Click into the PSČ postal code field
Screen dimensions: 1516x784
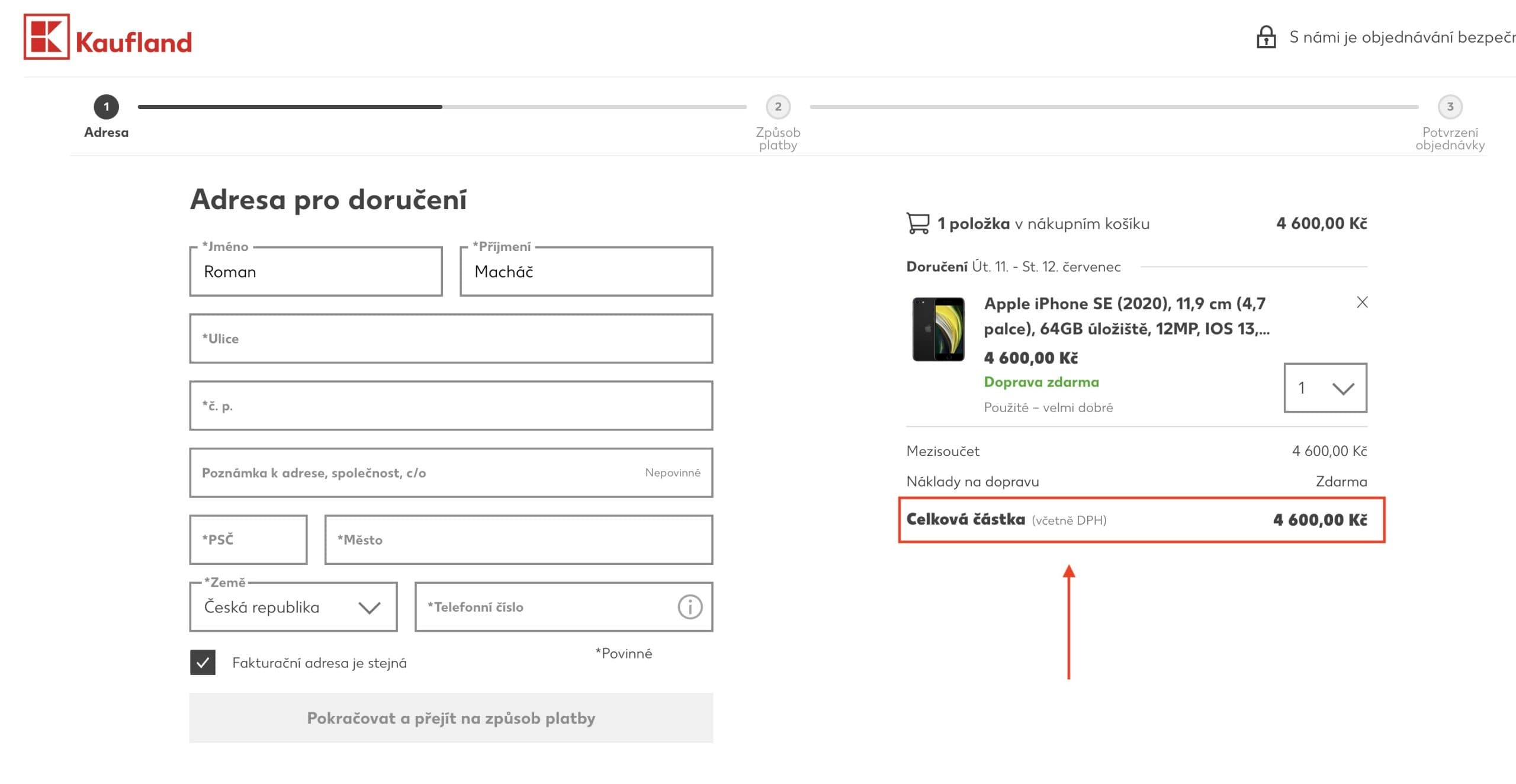tap(248, 539)
